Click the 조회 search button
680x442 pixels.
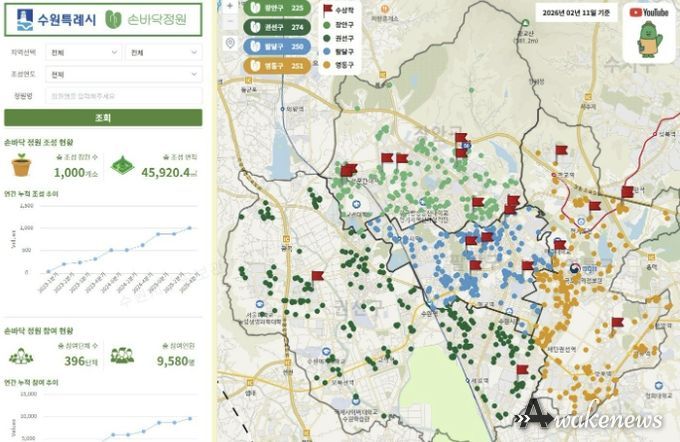103,118
